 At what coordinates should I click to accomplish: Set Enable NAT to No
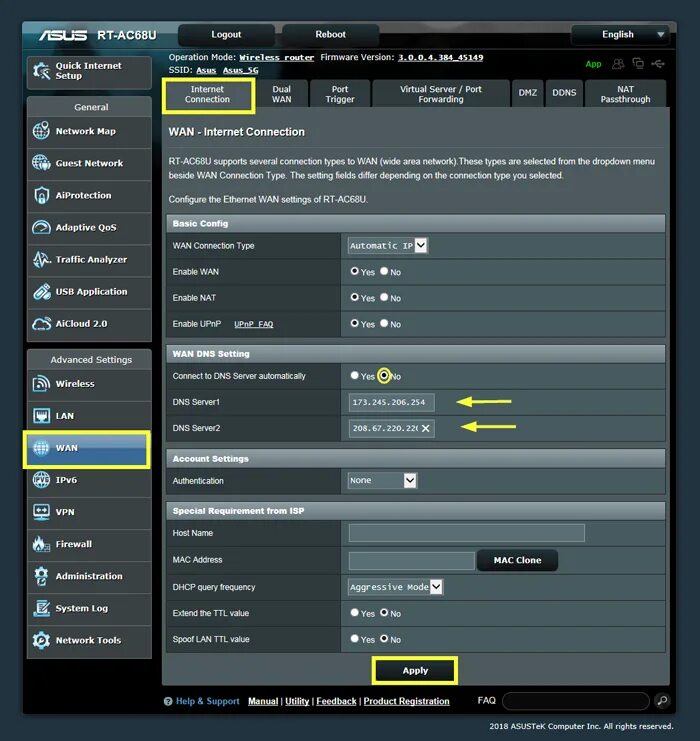click(384, 297)
